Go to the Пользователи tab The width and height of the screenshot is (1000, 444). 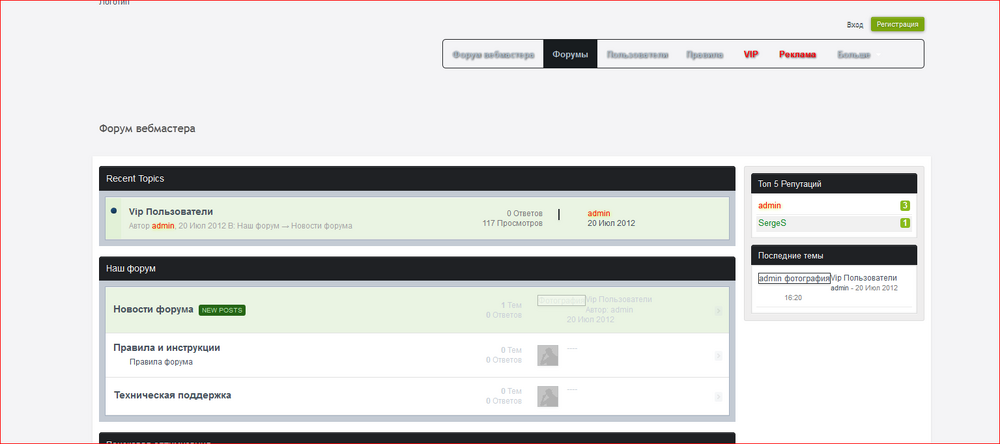[x=637, y=54]
